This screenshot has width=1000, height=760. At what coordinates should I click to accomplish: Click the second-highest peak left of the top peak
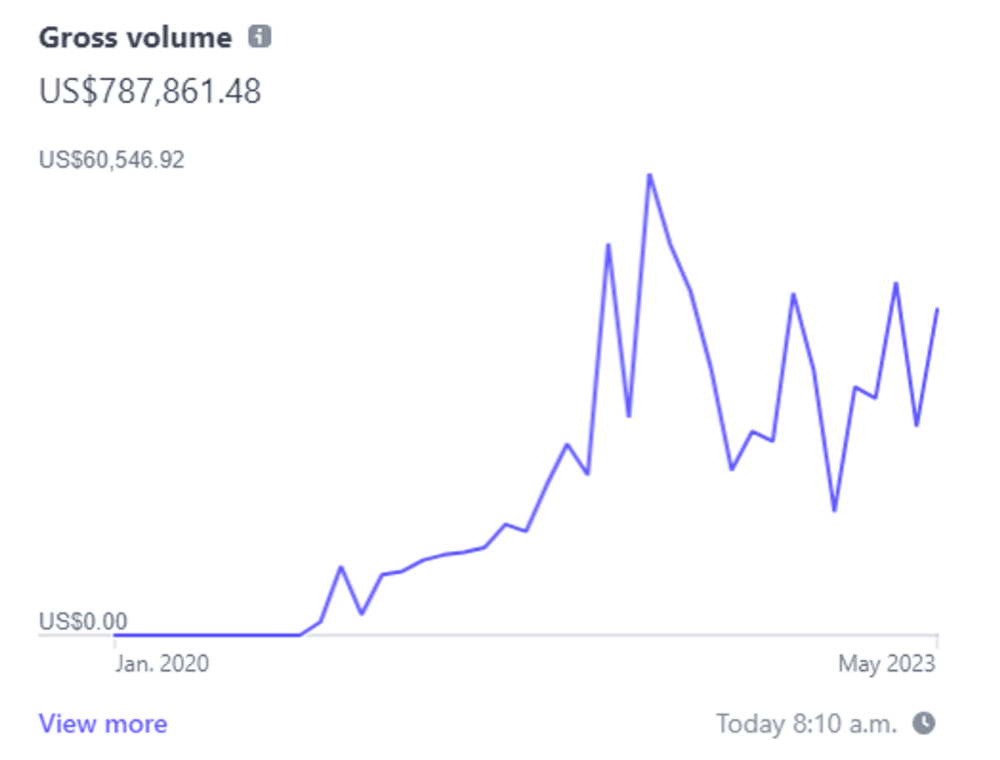coord(608,245)
